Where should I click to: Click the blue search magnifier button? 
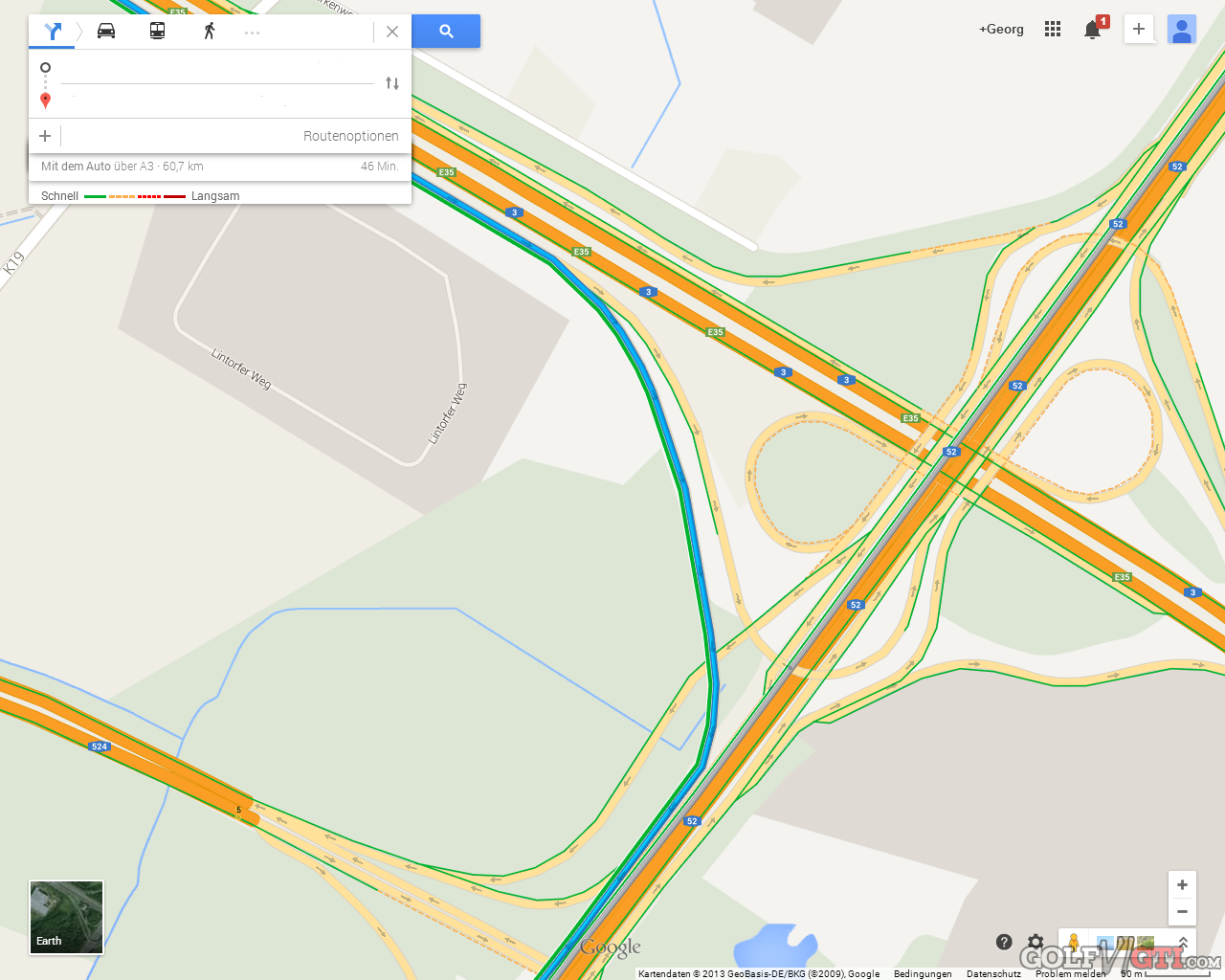446,32
